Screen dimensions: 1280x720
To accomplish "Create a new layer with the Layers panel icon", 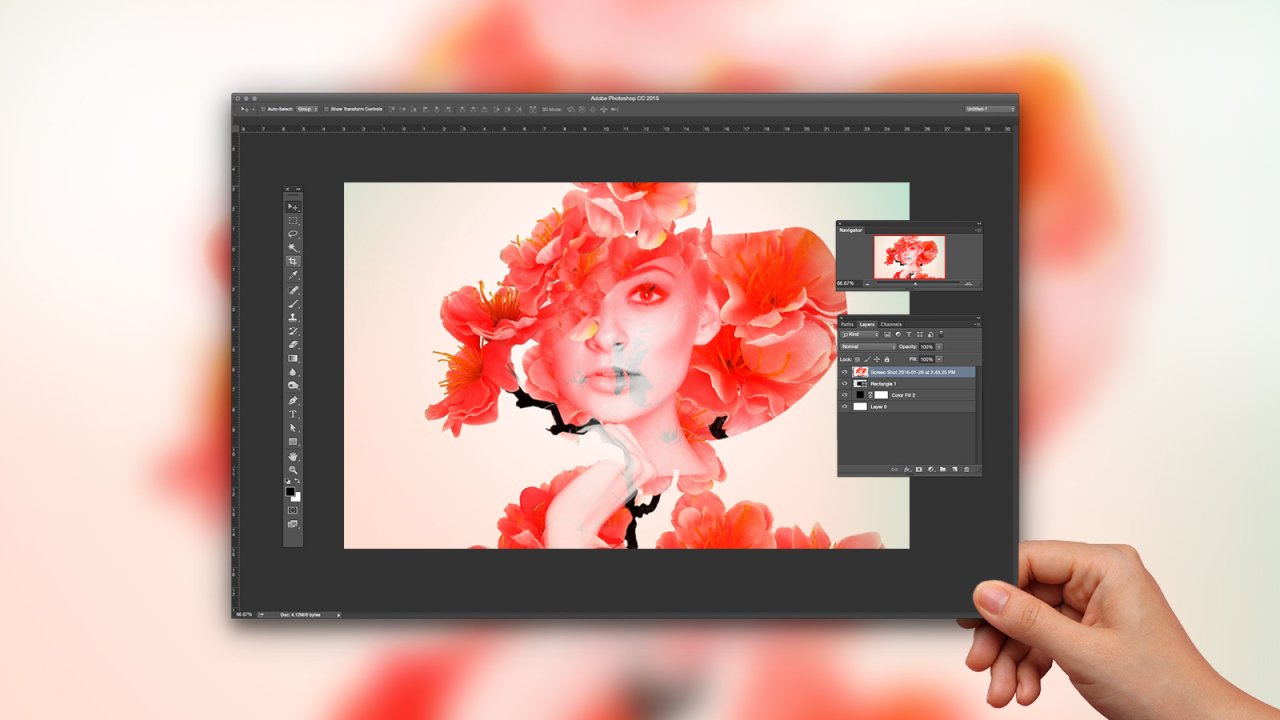I will coord(955,468).
